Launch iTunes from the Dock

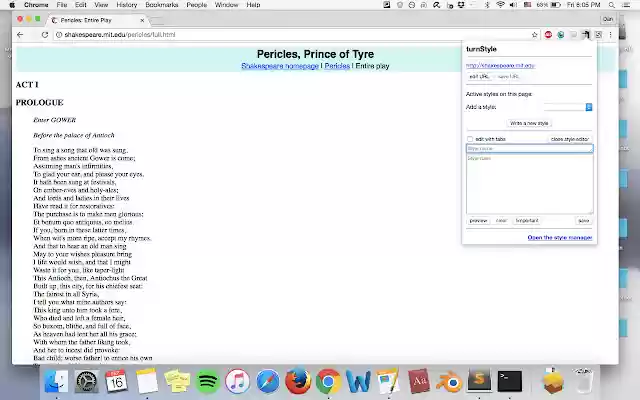[238, 381]
